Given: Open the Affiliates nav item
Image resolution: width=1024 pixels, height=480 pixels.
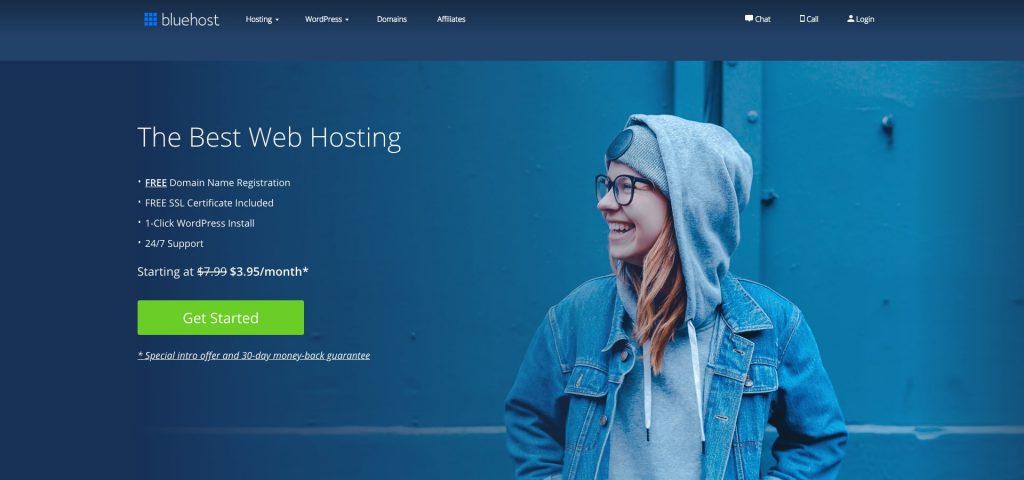Looking at the screenshot, I should [x=451, y=19].
